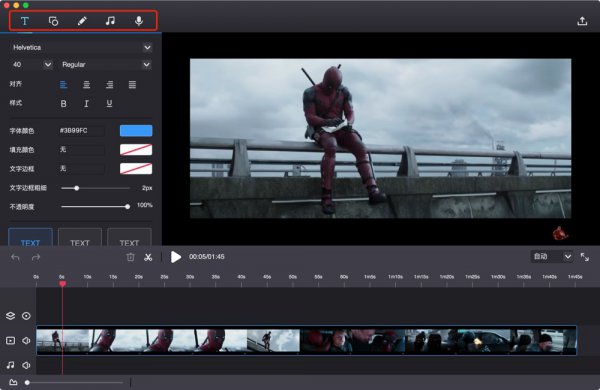The height and width of the screenshot is (390, 600).
Task: Click the music track note icon
Action: tap(10, 365)
